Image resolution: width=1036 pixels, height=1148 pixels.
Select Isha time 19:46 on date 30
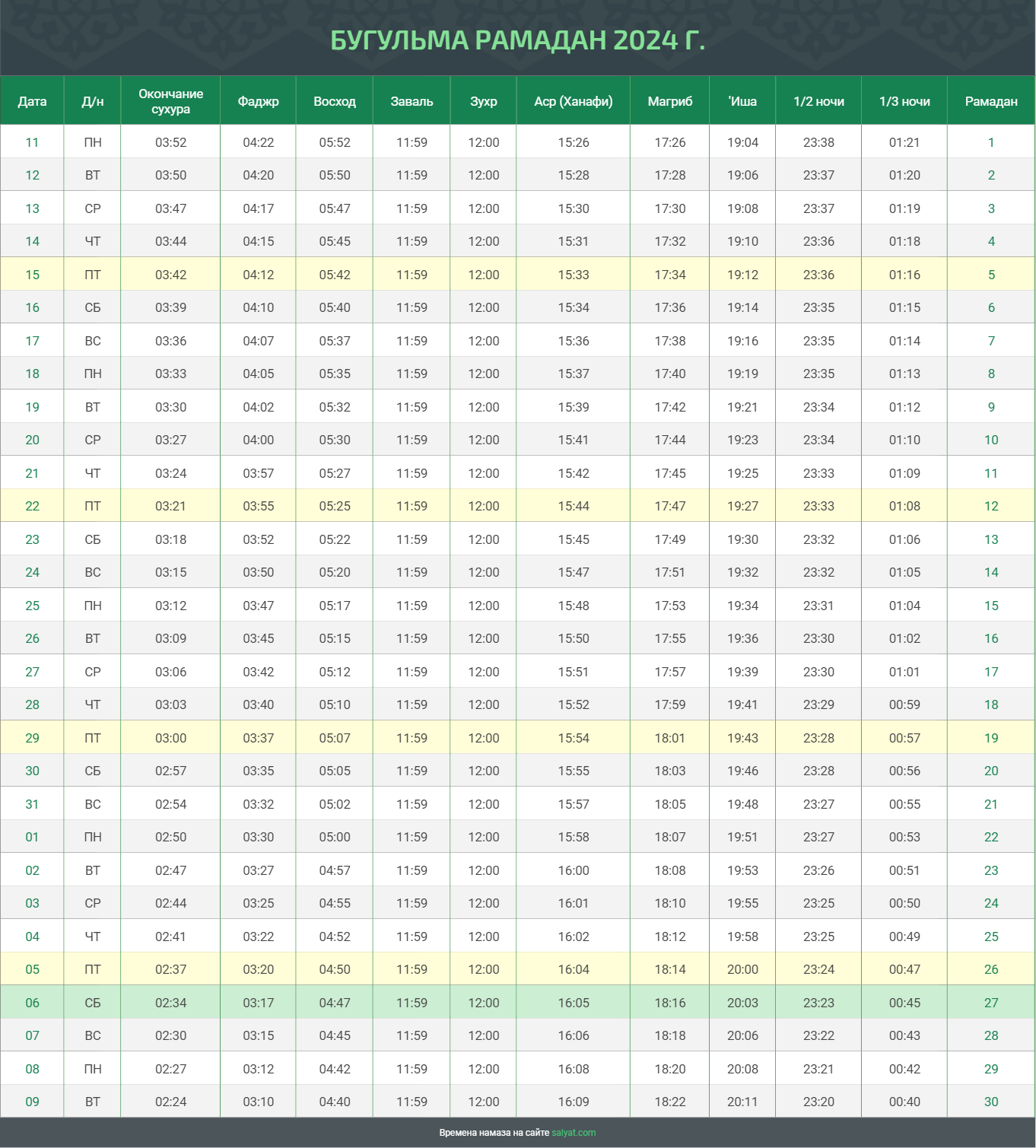click(x=742, y=771)
